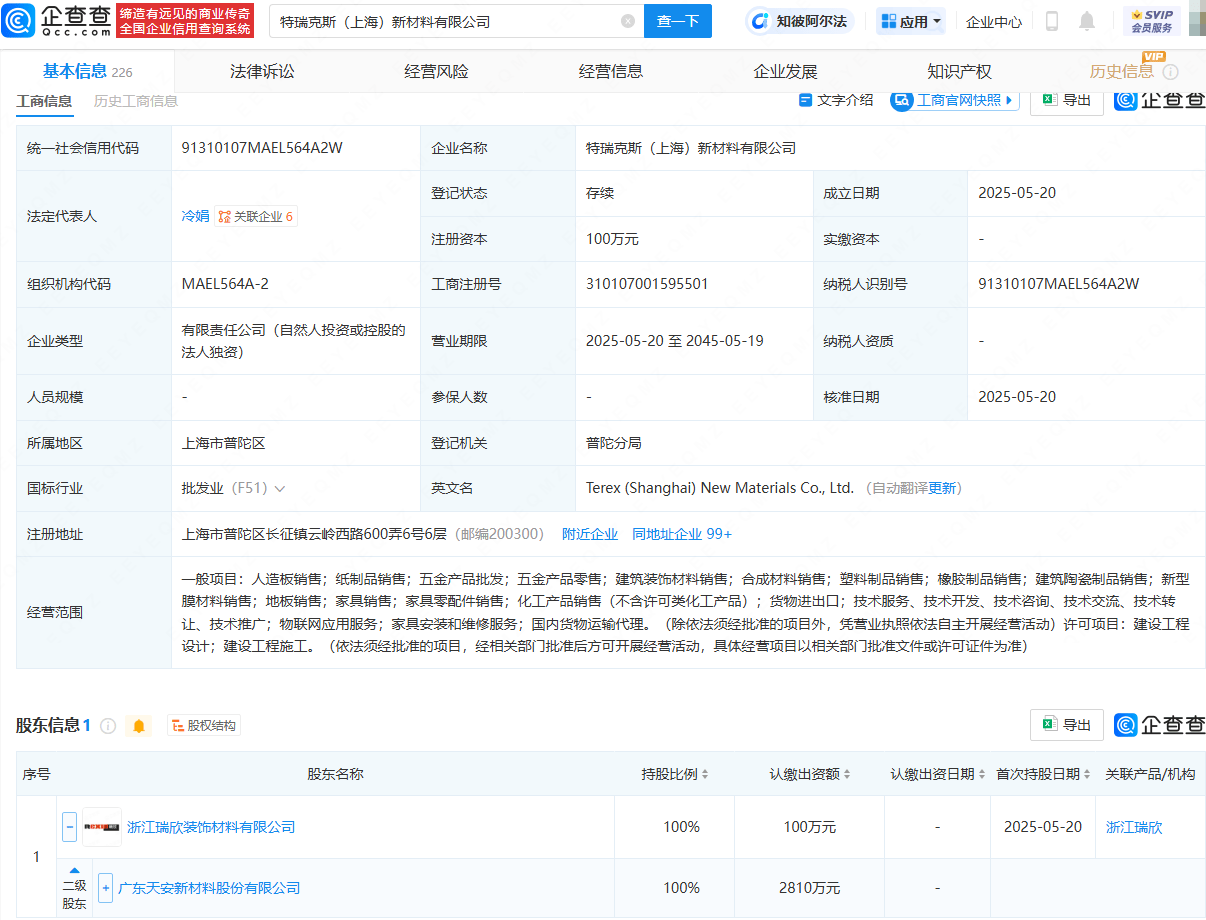Screen dimensions: 1206x920
Task: Export 股东信息 with the 导出 button
Action: pos(1067,725)
